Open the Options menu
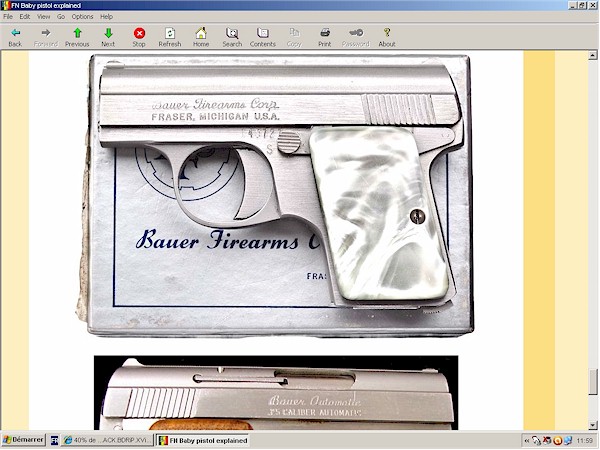Screen dimensions: 600x450 (x=82, y=16)
